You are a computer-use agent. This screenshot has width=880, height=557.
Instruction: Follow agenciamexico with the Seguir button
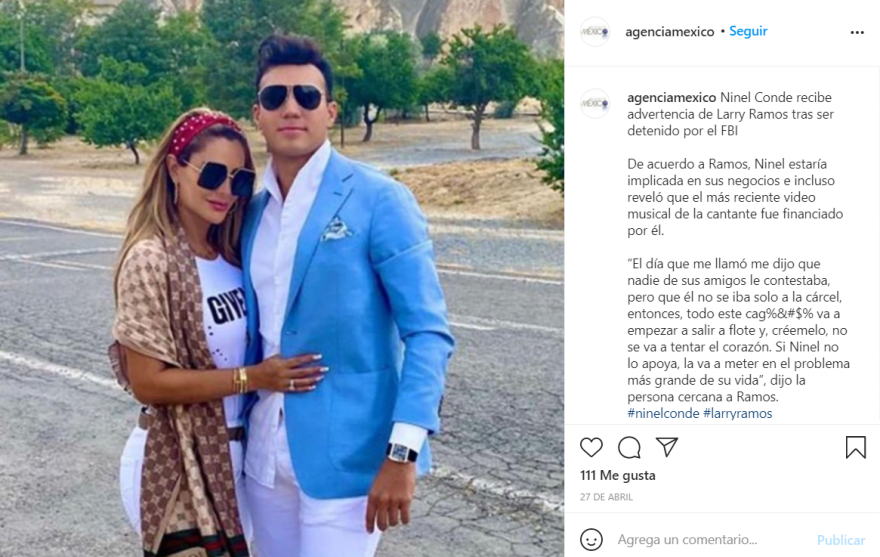pos(748,31)
